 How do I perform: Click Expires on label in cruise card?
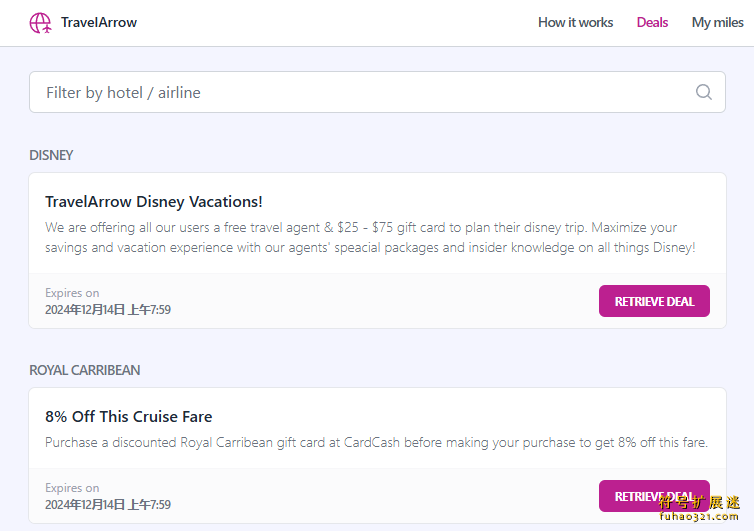click(72, 488)
